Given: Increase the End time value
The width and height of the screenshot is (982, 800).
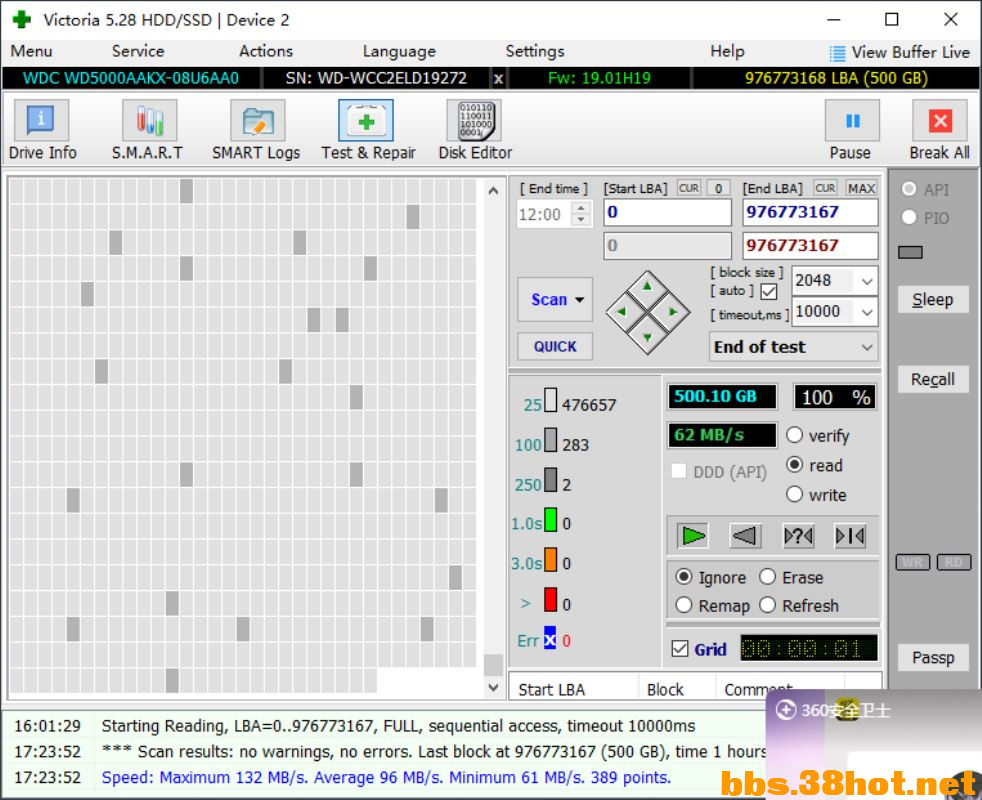Looking at the screenshot, I should click(x=581, y=208).
